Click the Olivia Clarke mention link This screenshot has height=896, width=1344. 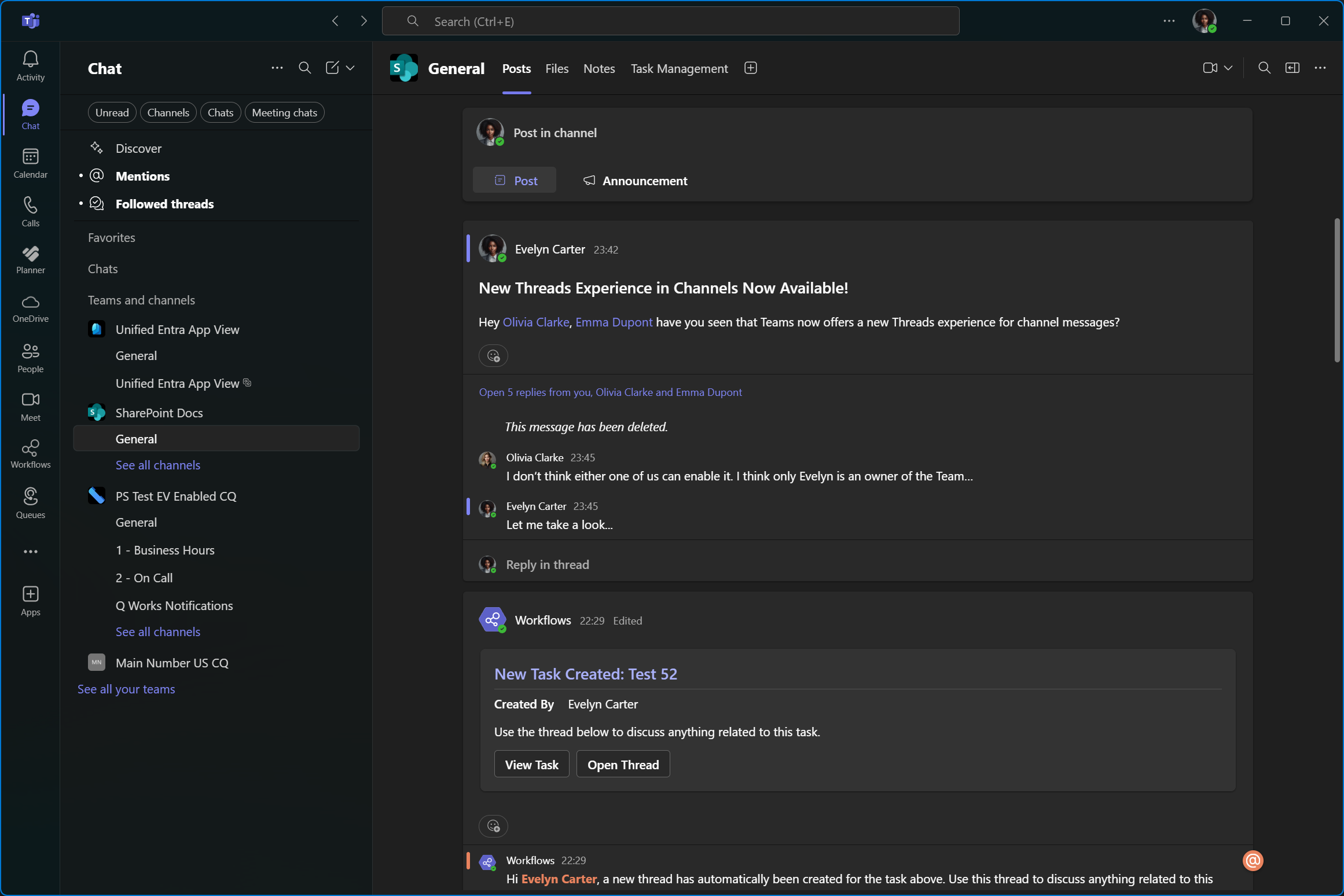coord(535,322)
